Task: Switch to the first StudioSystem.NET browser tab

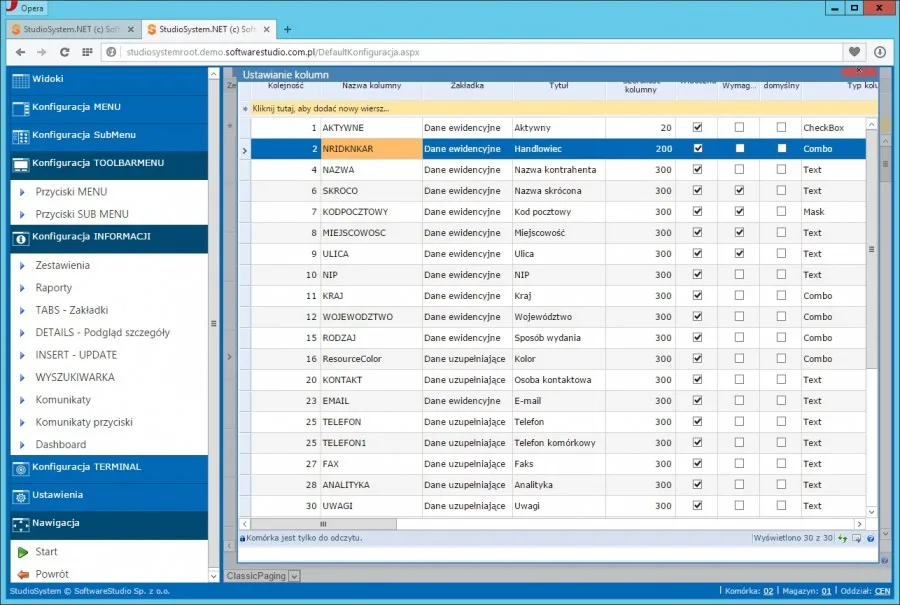Action: point(72,29)
